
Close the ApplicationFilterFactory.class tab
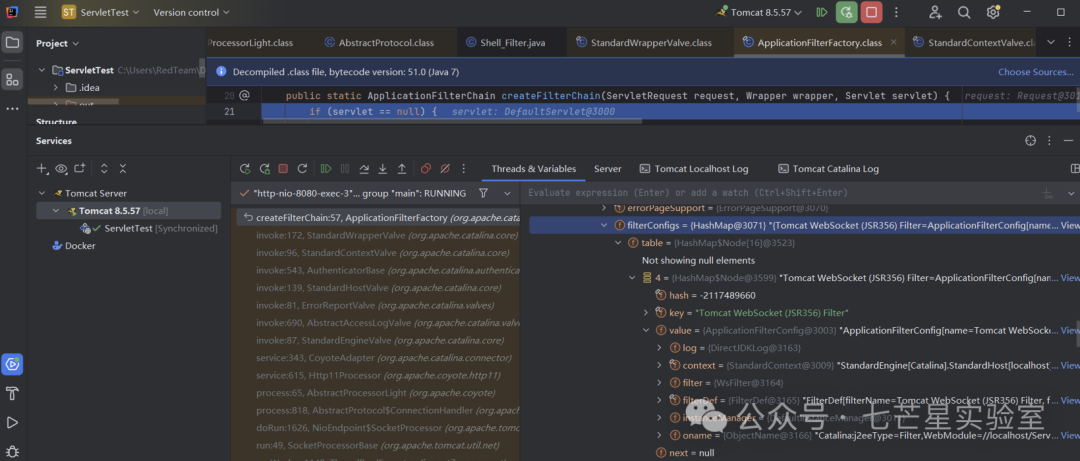(894, 42)
